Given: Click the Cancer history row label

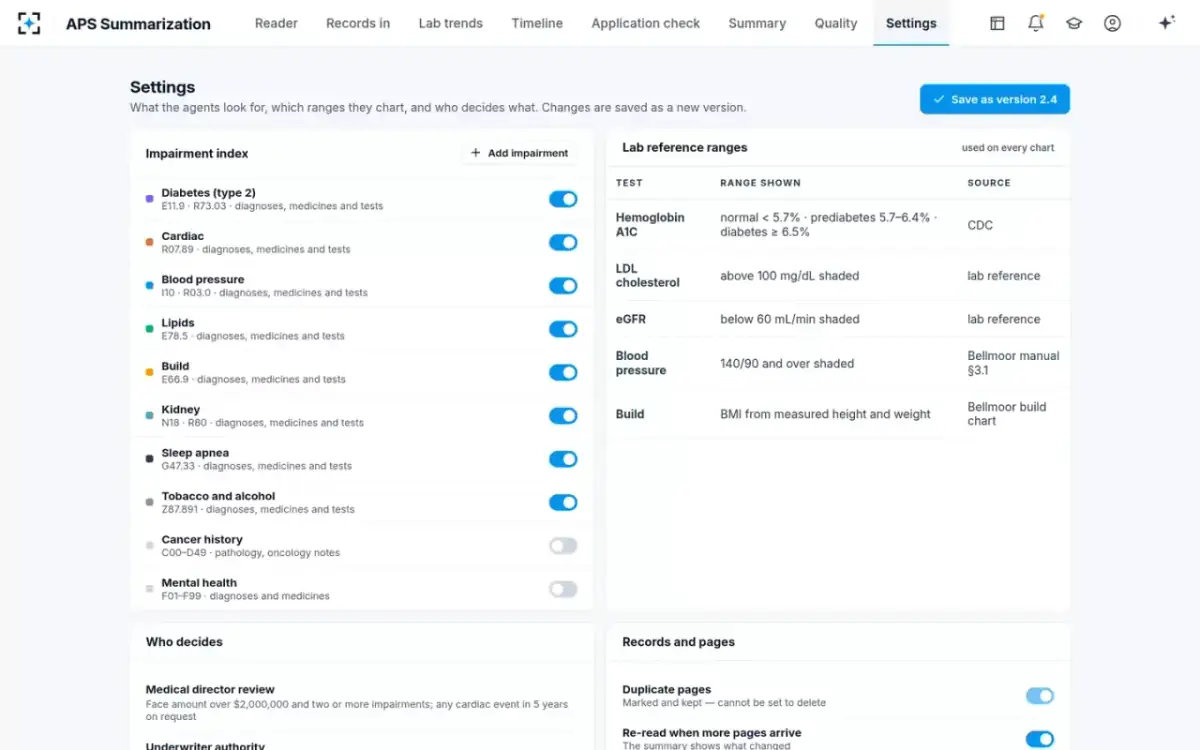Looking at the screenshot, I should (202, 540).
